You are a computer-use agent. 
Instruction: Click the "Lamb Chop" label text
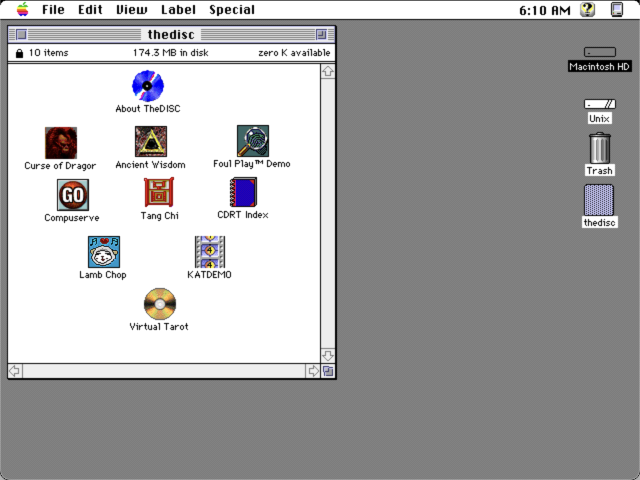tap(103, 275)
